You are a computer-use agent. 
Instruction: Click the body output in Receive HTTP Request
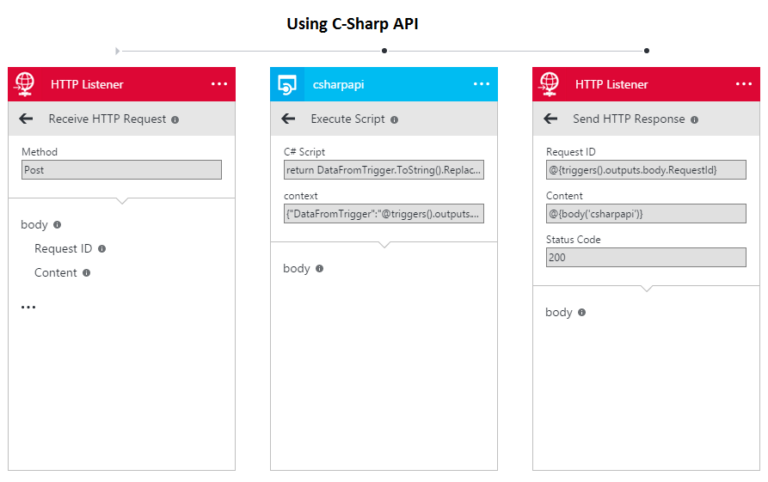(x=34, y=225)
